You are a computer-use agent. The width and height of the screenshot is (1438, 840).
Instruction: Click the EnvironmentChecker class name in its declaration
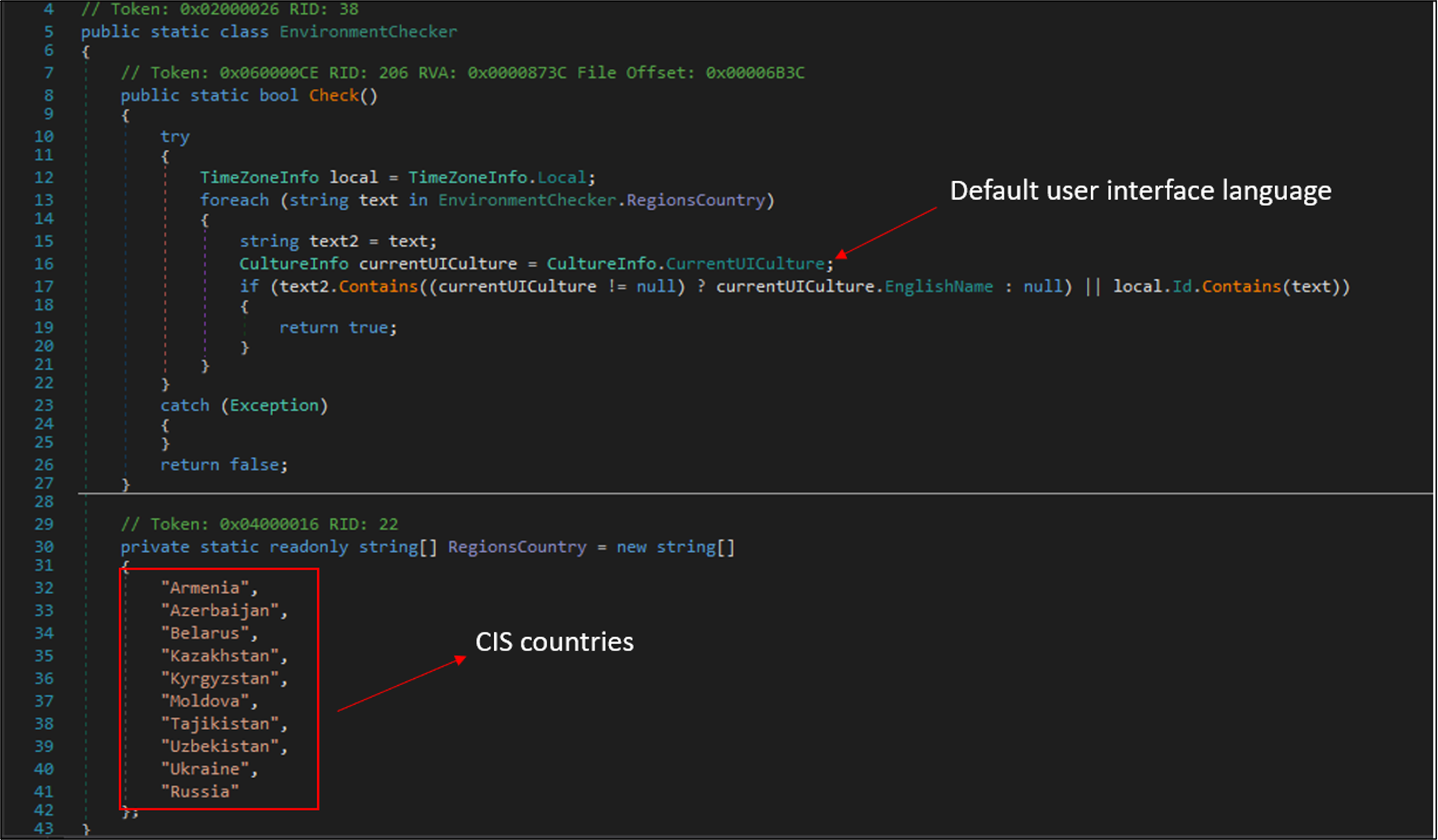click(x=367, y=32)
